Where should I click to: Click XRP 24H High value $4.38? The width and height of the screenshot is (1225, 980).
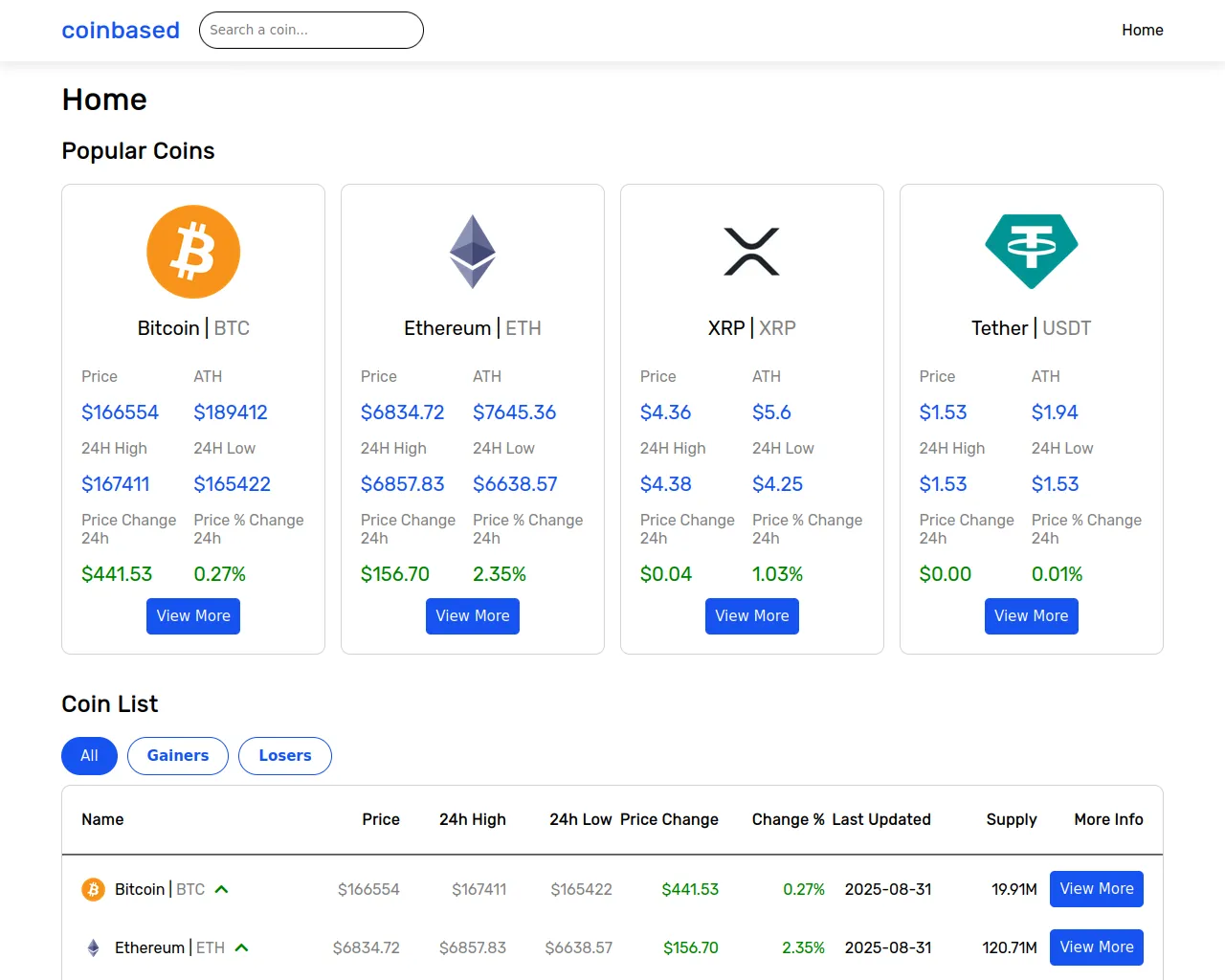pyautogui.click(x=666, y=484)
